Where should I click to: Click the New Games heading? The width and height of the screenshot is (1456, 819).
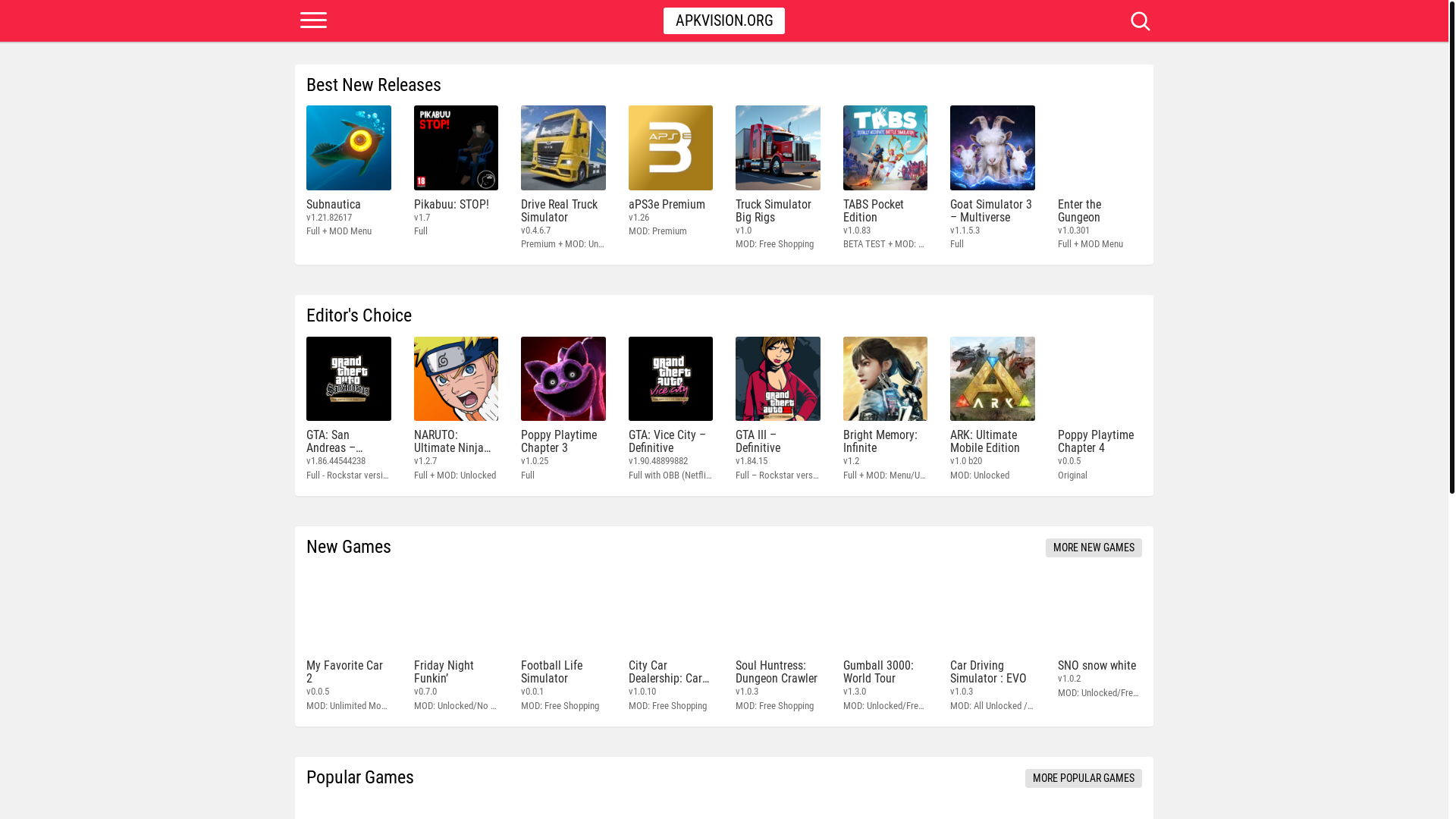pos(348,547)
